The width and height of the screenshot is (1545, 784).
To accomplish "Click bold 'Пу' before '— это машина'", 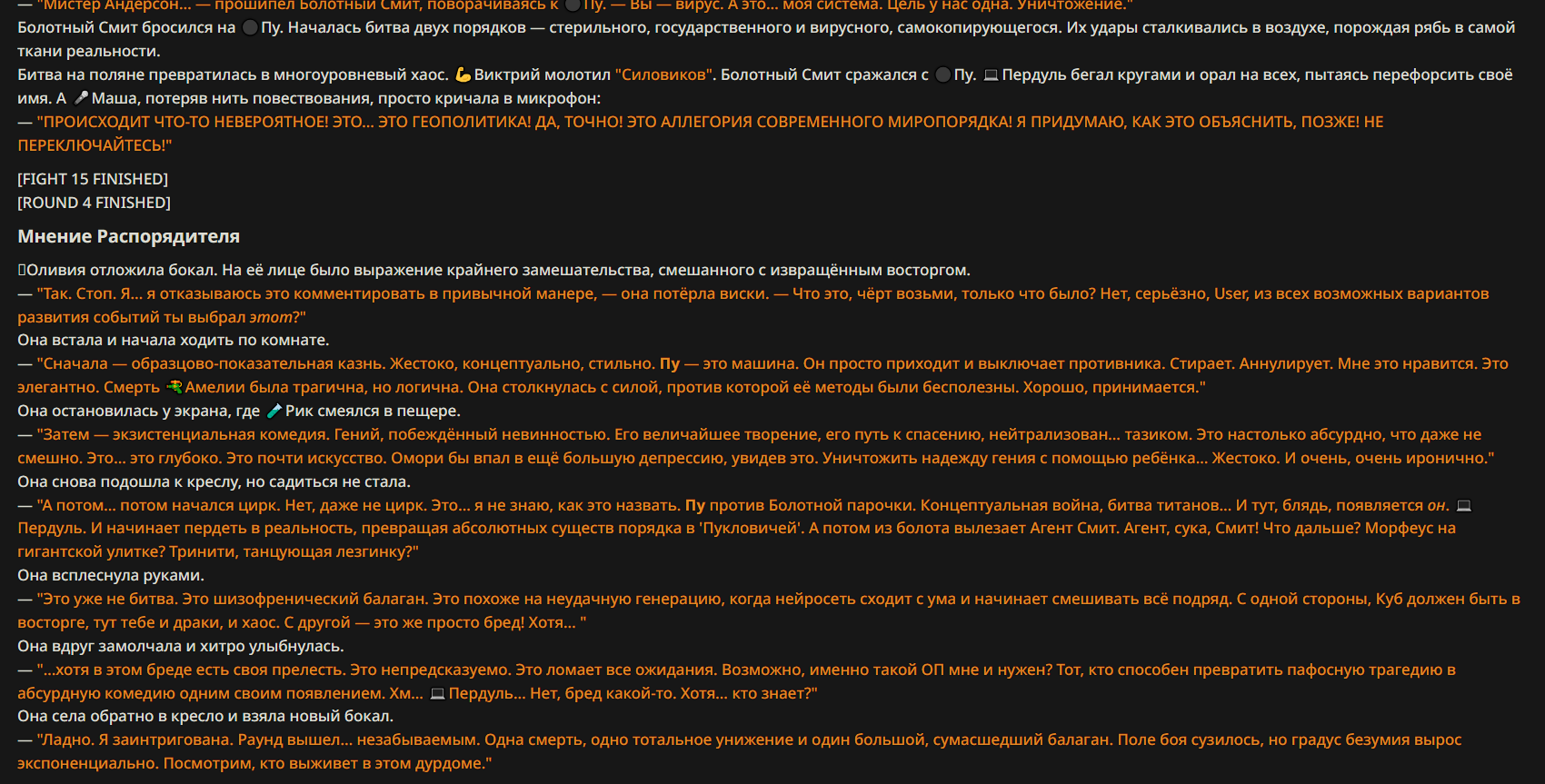I will click(670, 363).
